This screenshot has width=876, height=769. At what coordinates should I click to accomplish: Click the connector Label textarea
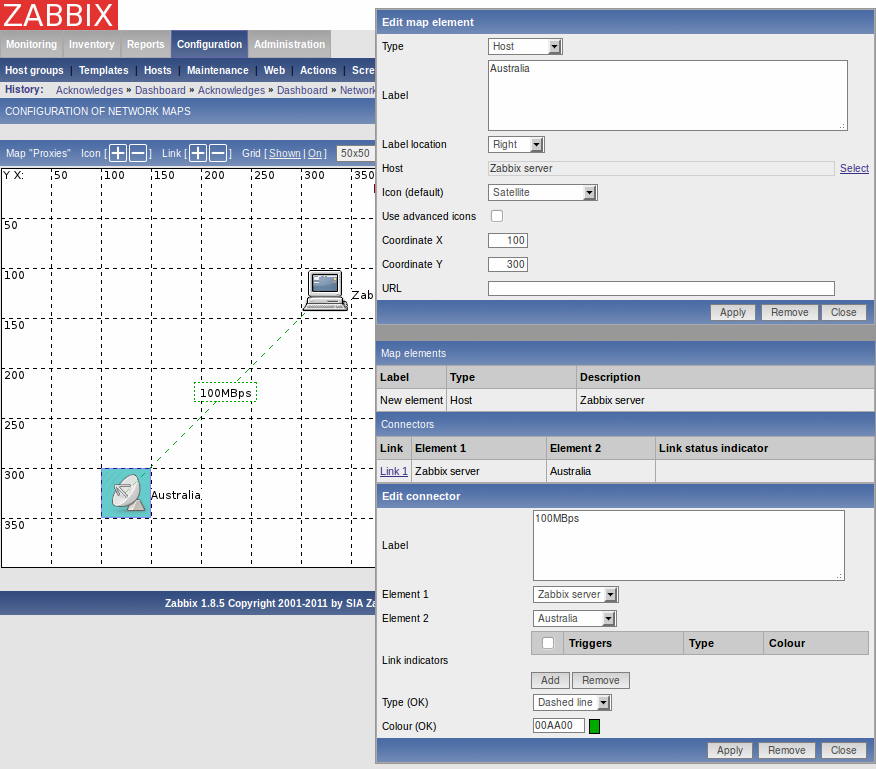688,545
